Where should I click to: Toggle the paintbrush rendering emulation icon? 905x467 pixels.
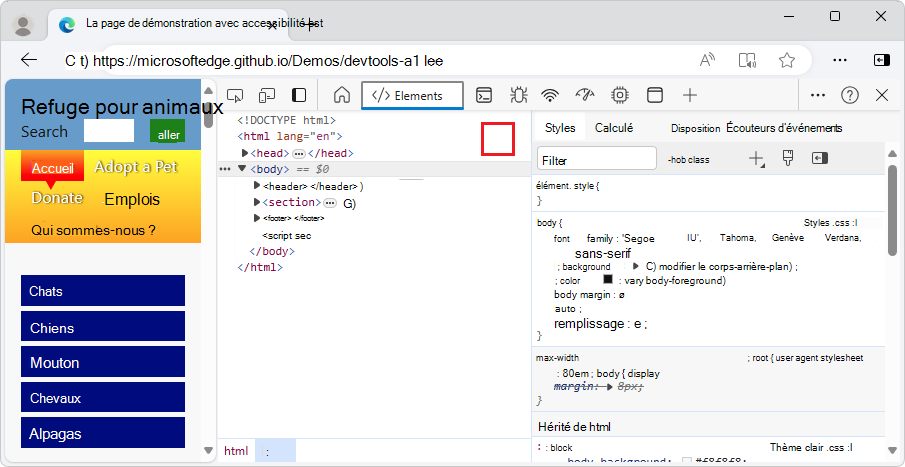[x=788, y=158]
